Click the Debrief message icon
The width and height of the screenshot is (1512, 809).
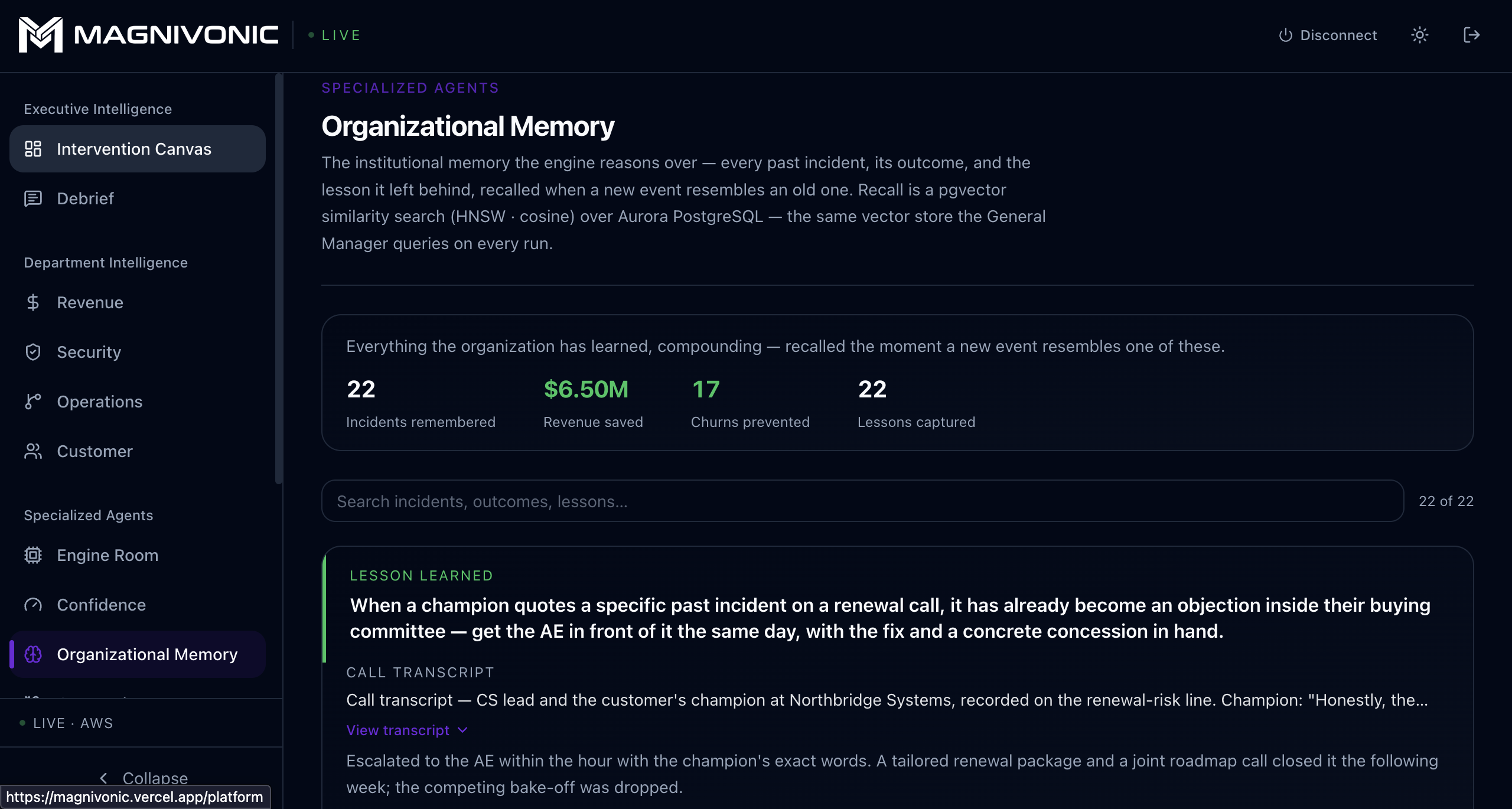tap(33, 198)
